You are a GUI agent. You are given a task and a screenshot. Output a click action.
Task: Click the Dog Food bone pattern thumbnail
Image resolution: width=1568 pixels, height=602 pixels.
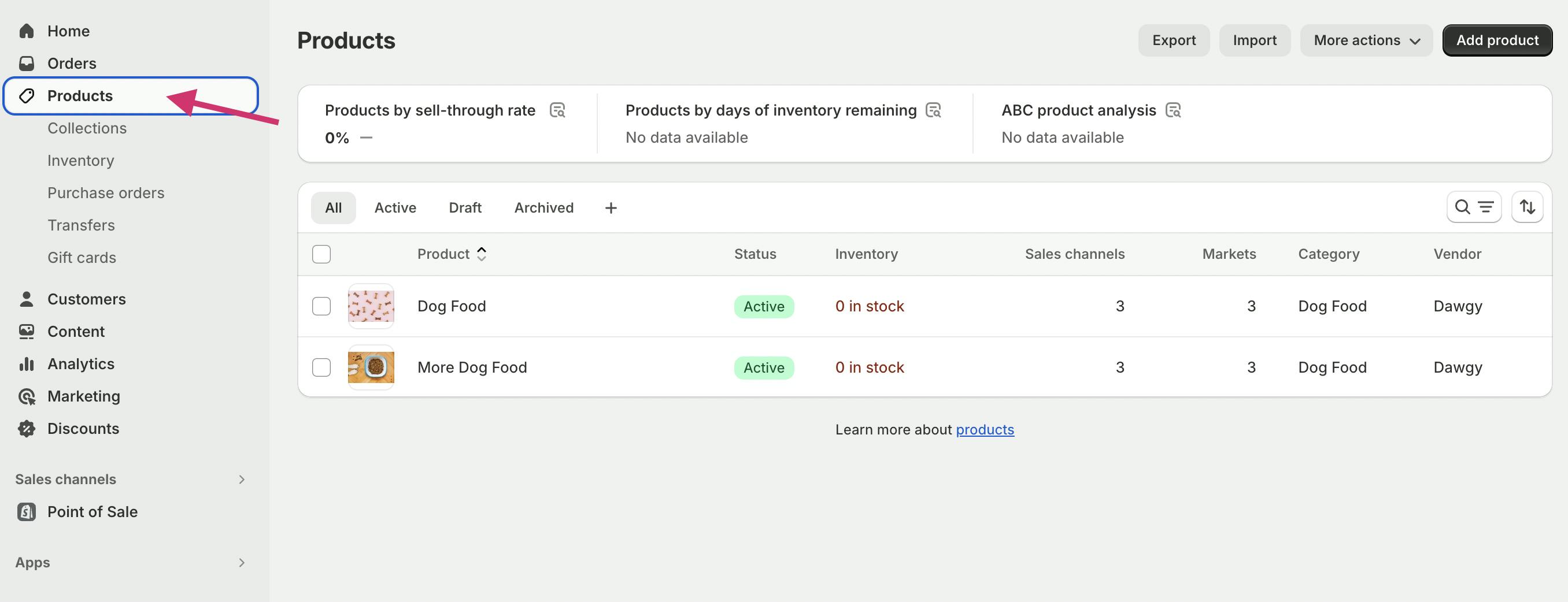click(x=371, y=306)
